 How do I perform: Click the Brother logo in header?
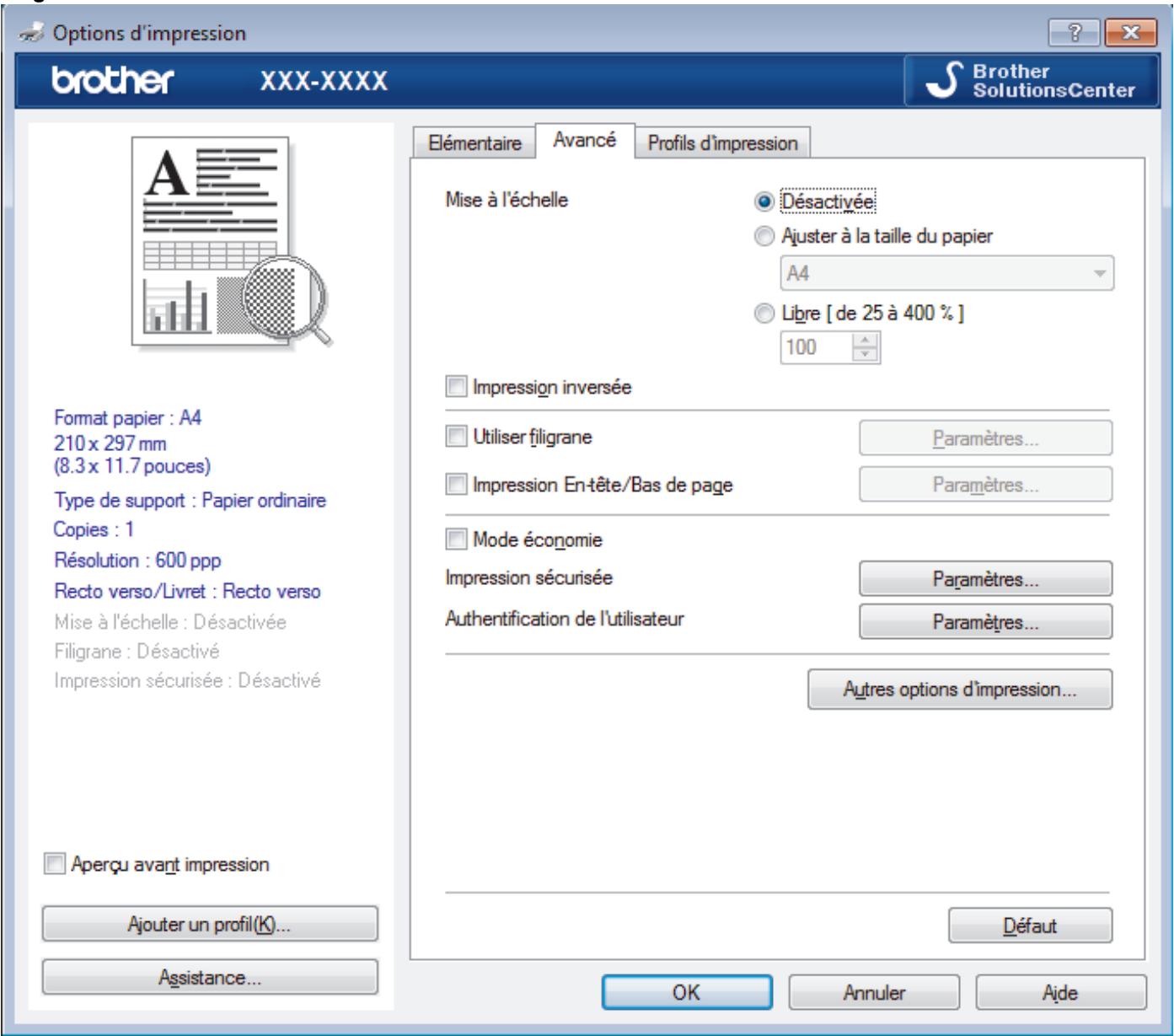click(x=111, y=81)
